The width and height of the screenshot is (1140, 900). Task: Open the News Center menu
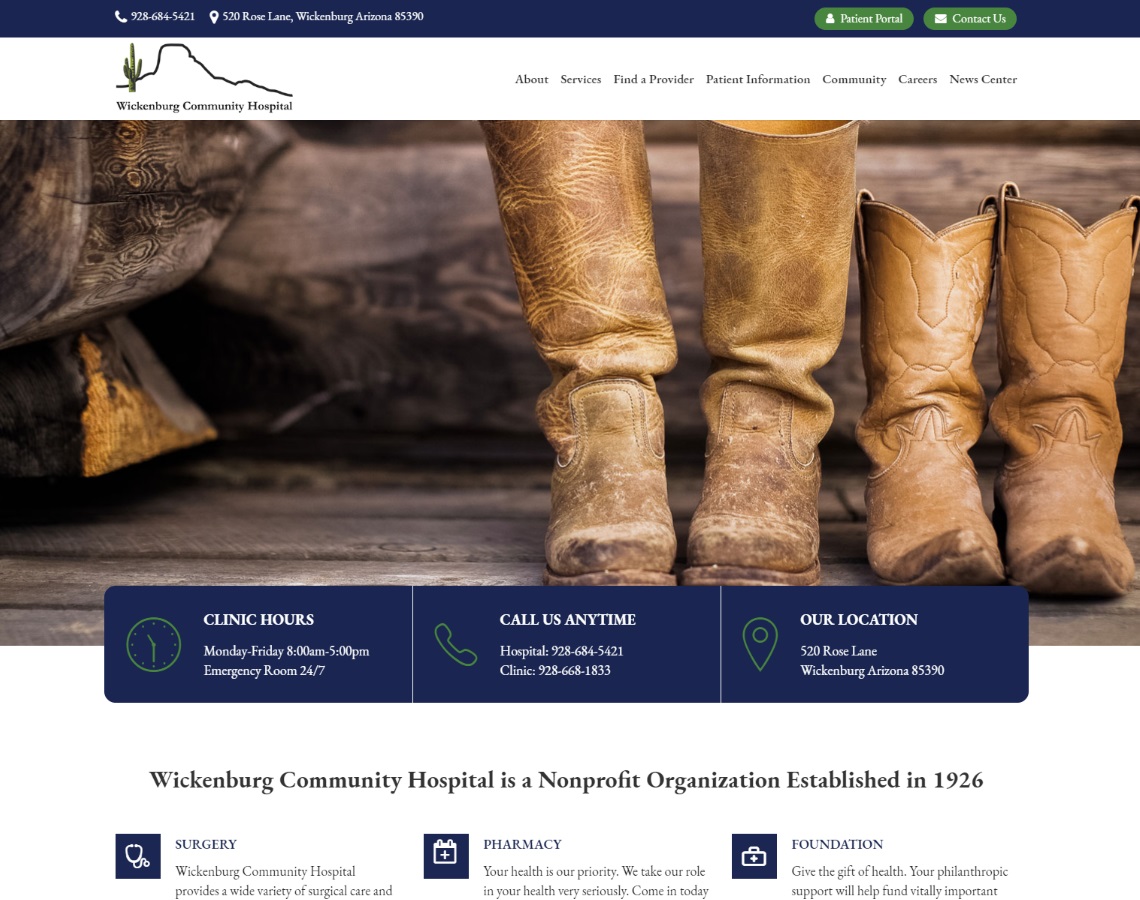point(983,79)
